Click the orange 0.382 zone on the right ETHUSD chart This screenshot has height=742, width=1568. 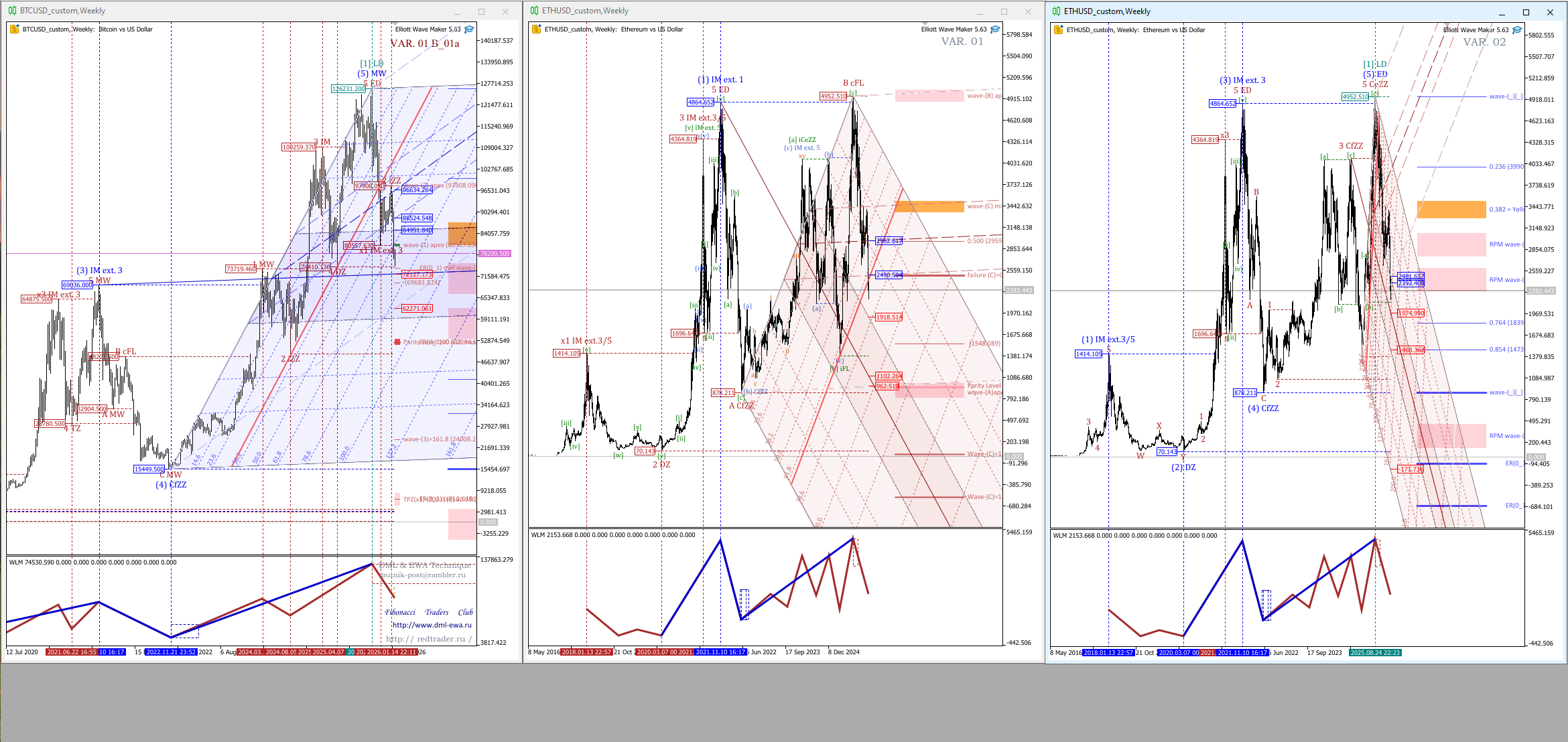(x=1451, y=210)
